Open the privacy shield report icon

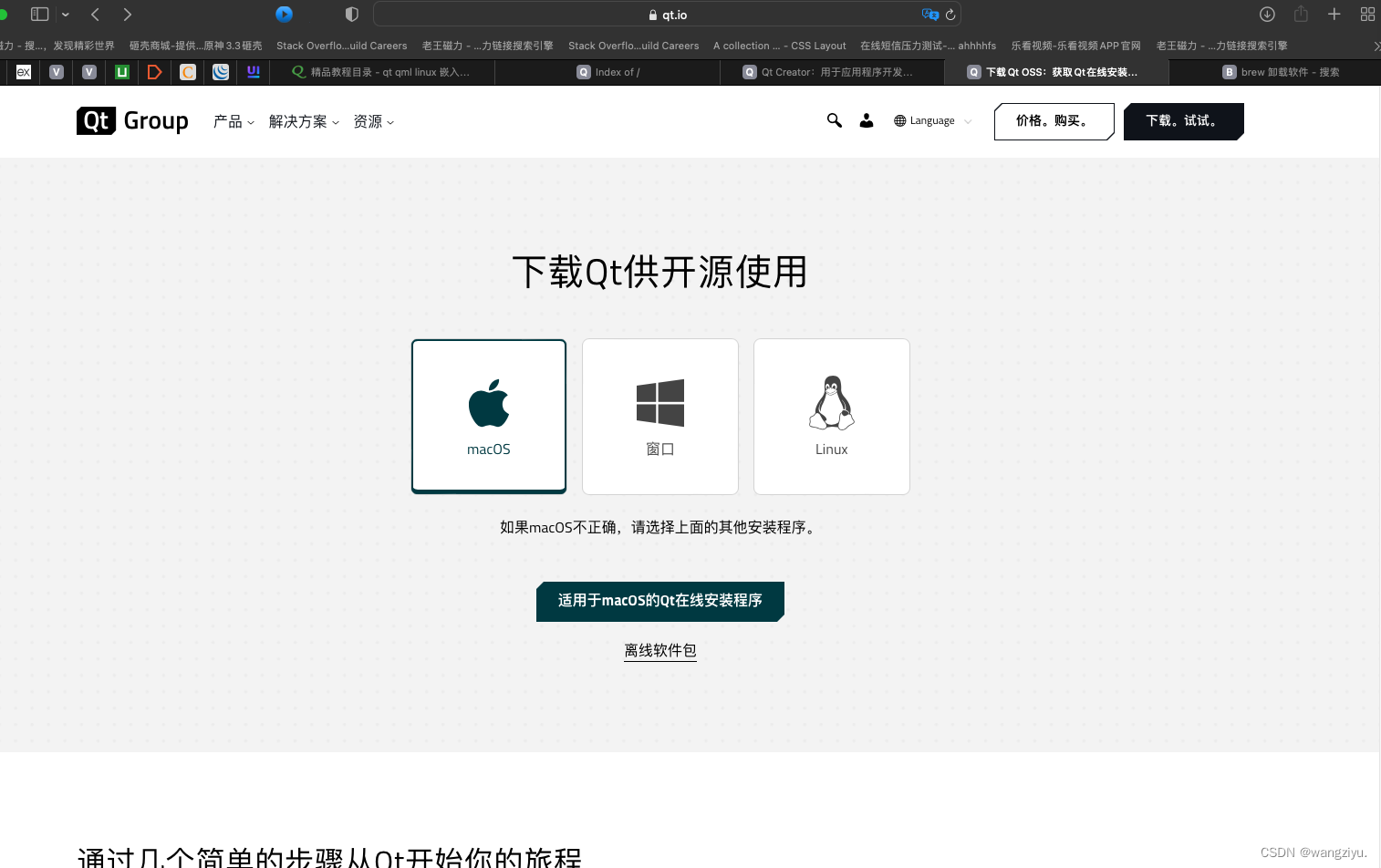click(352, 15)
